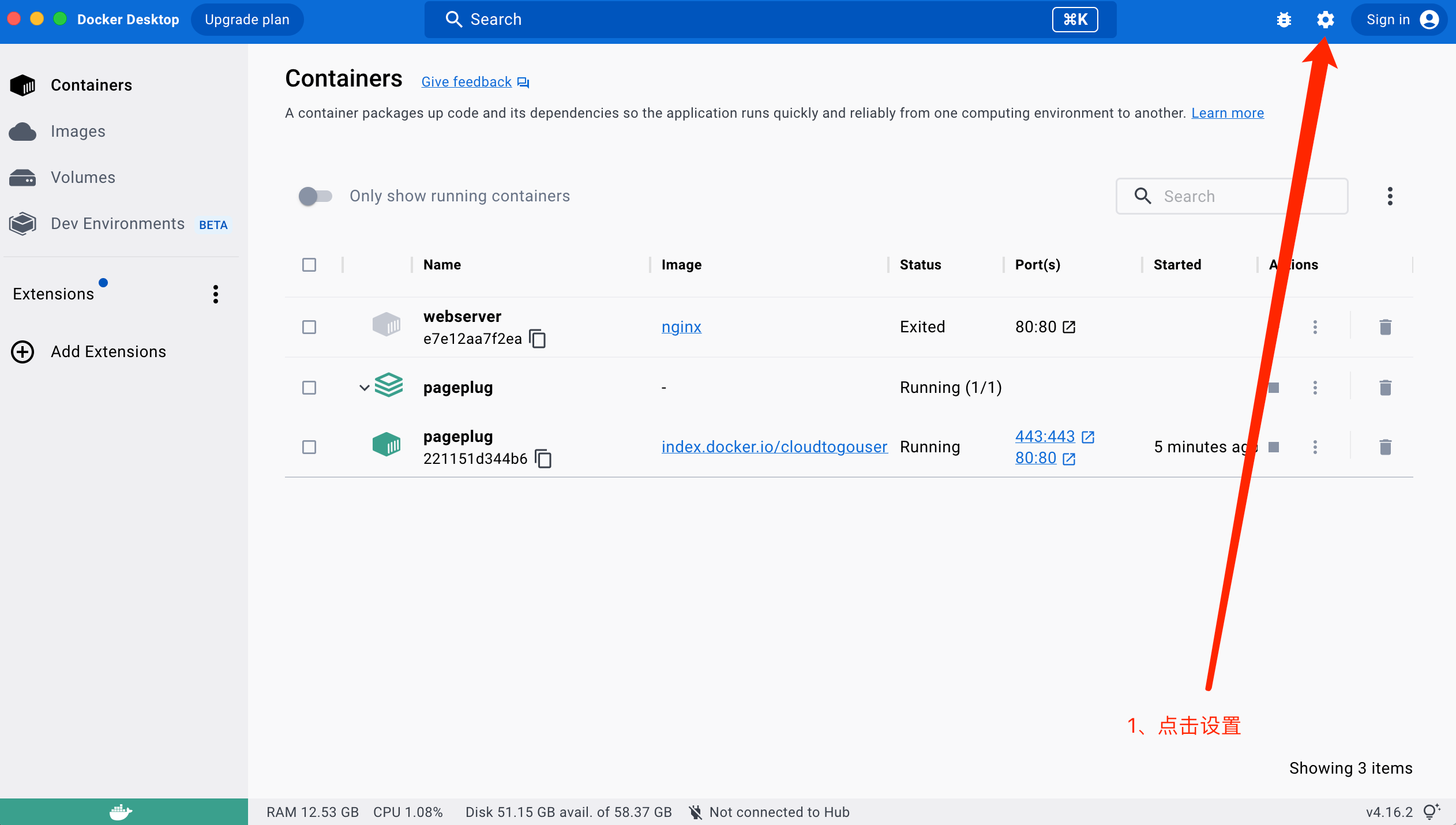The height and width of the screenshot is (825, 1456).
Task: Copy the pageplug container ID 221151d344b6
Action: coord(543,459)
